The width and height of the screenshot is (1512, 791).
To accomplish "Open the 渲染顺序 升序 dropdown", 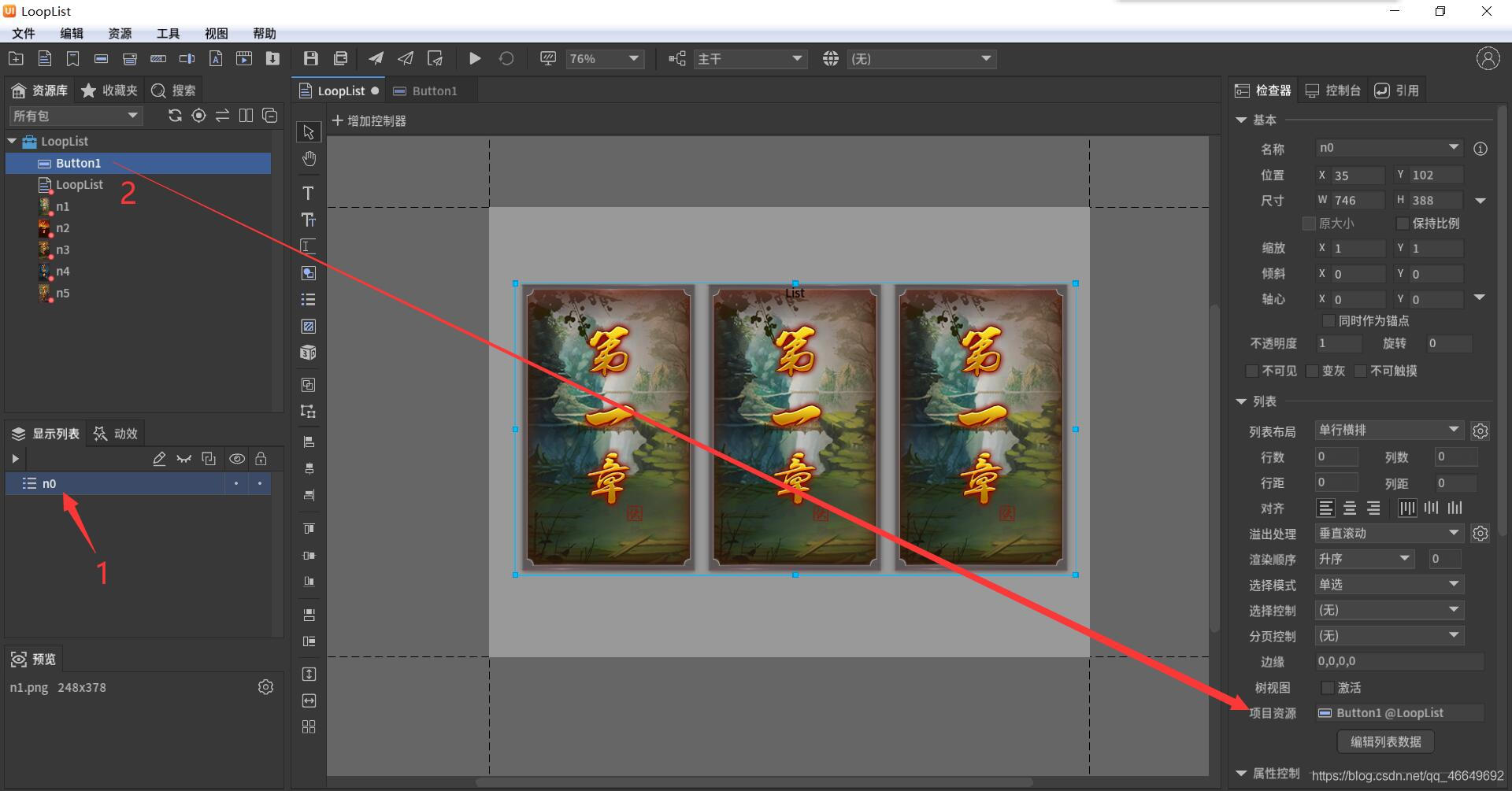I will coord(1365,559).
